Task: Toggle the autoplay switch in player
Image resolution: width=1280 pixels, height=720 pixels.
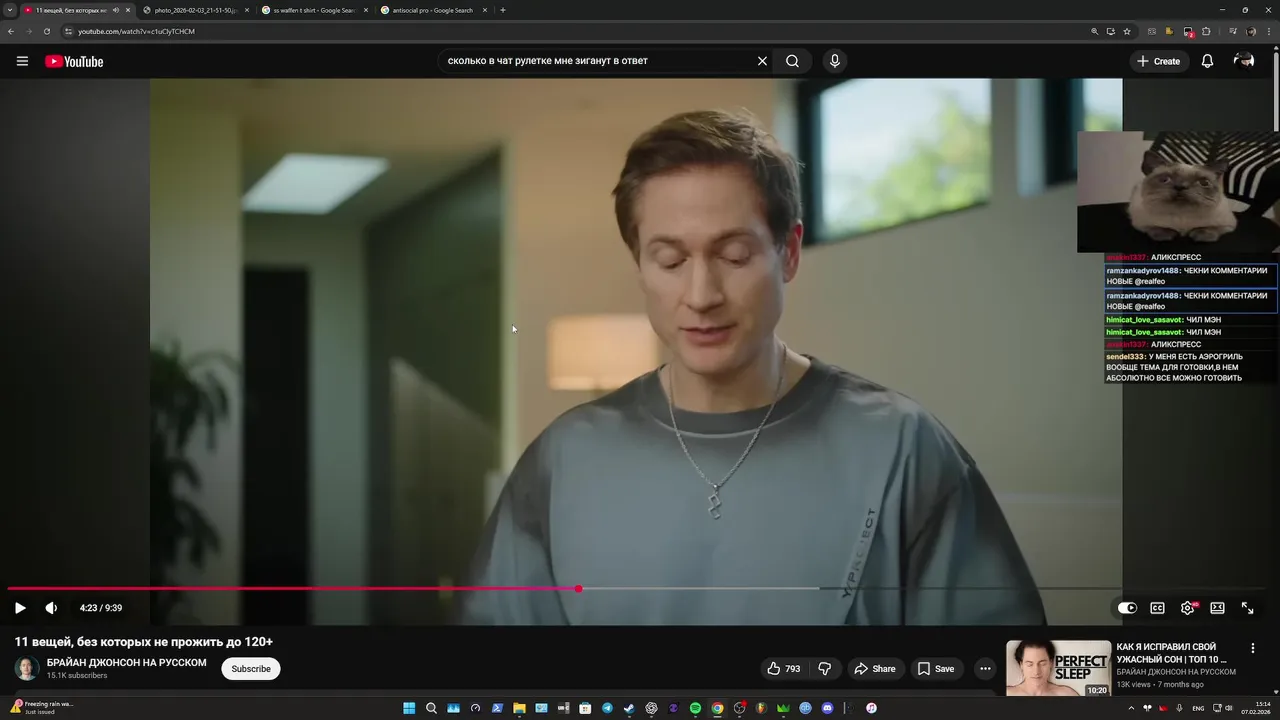Action: click(1127, 608)
